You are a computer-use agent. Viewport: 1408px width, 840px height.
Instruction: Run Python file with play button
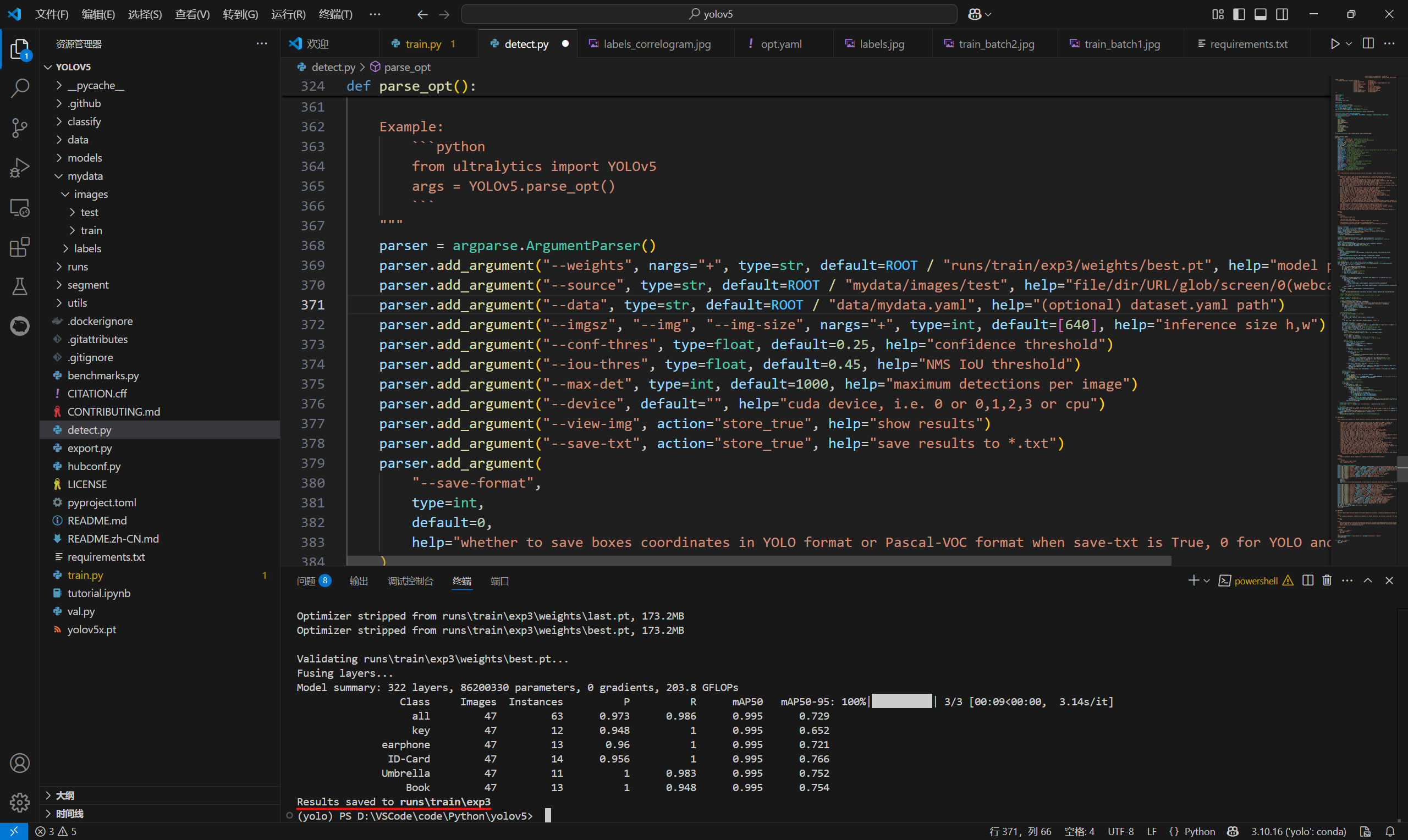pos(1335,43)
